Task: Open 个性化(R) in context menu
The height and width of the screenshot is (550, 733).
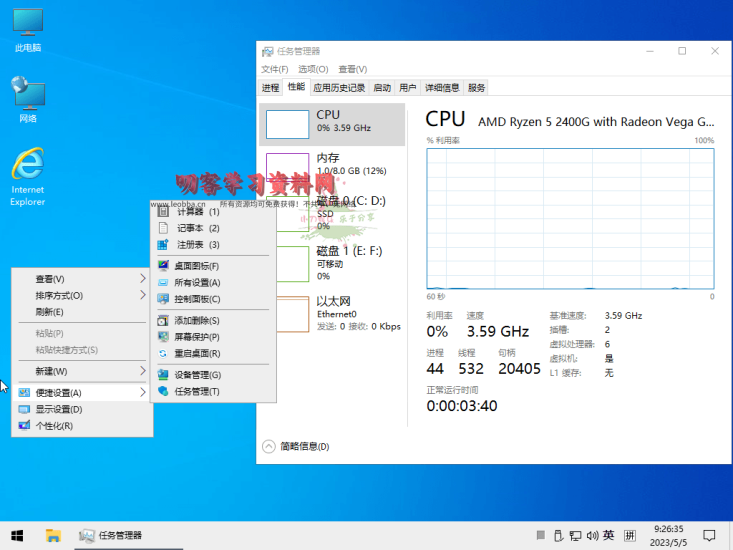Action: tap(82, 426)
